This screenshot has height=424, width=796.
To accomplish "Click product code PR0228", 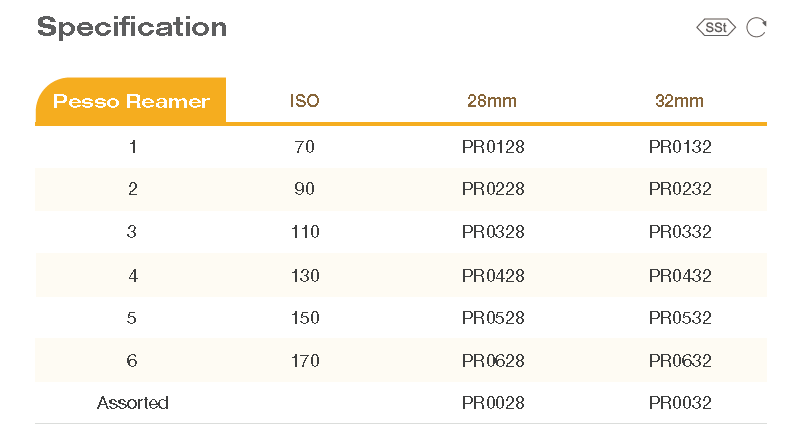I will (493, 189).
